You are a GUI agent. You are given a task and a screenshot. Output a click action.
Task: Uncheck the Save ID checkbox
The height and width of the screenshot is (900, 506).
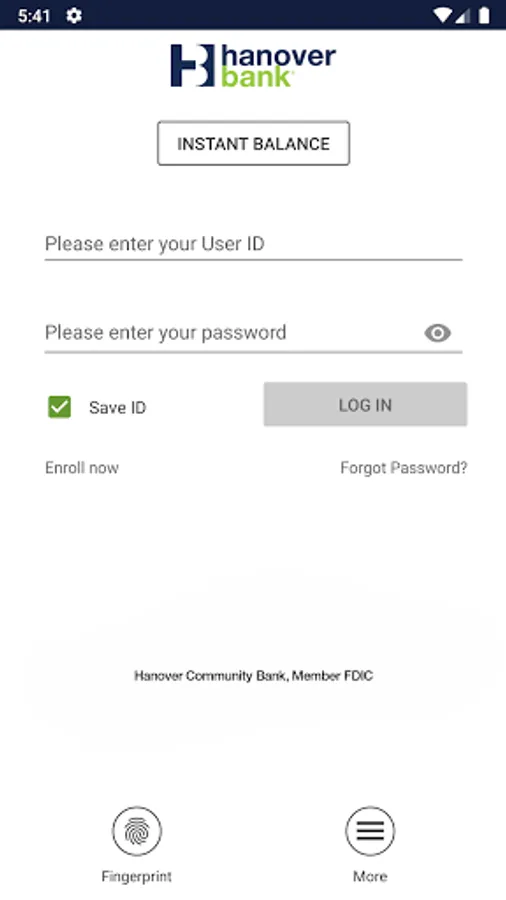coord(60,407)
